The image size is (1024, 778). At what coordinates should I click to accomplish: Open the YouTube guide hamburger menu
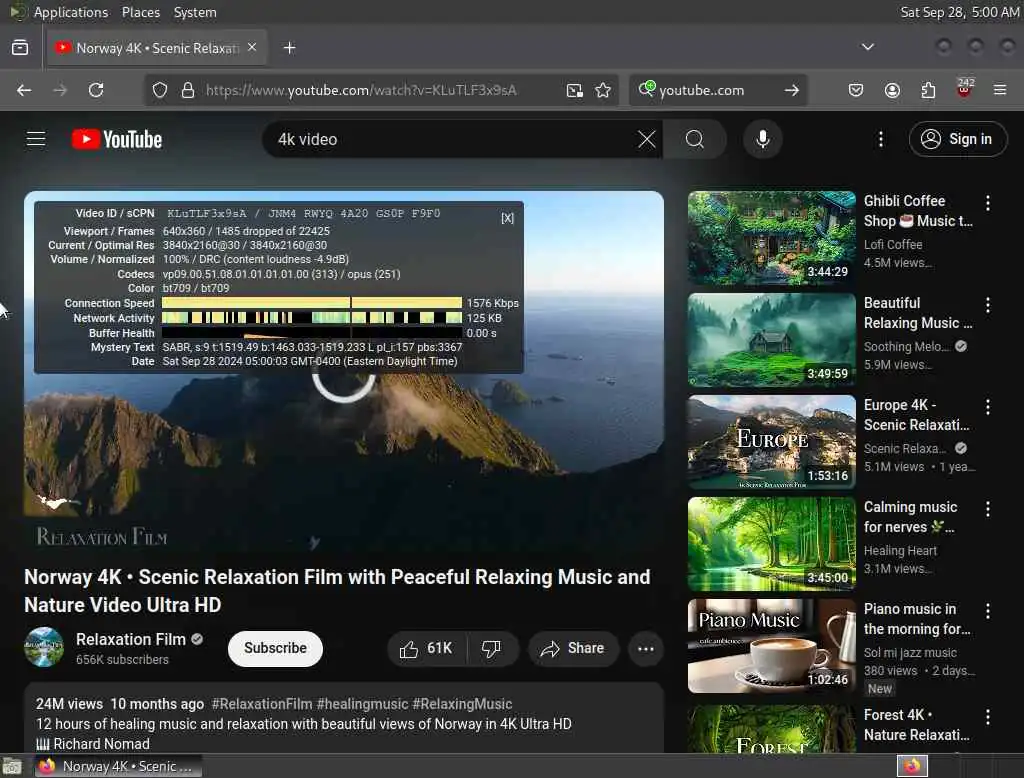36,139
